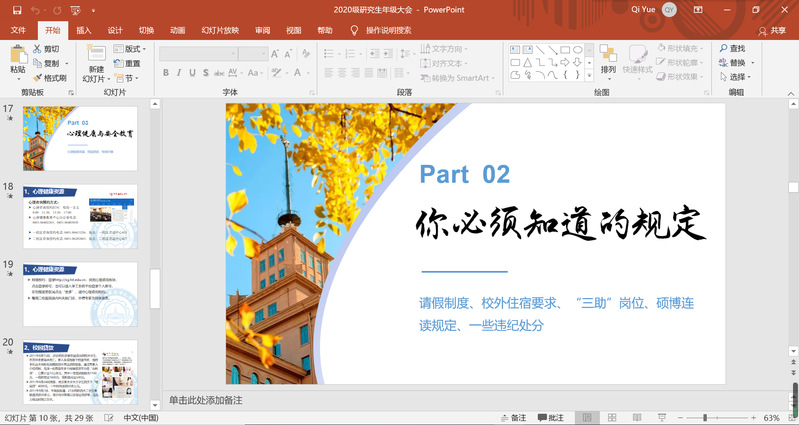Open the 版式 (Layout) dropdown

point(128,48)
